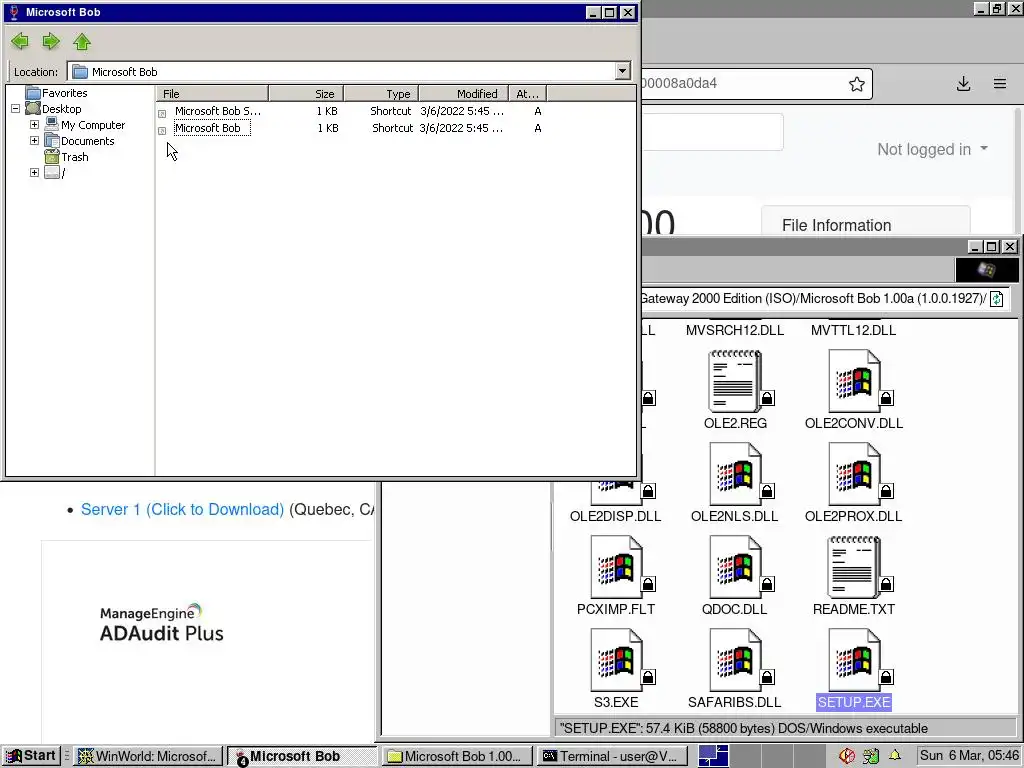Viewport: 1024px width, 768px height.
Task: Click the SAFARIBS.DLL file icon
Action: (735, 660)
